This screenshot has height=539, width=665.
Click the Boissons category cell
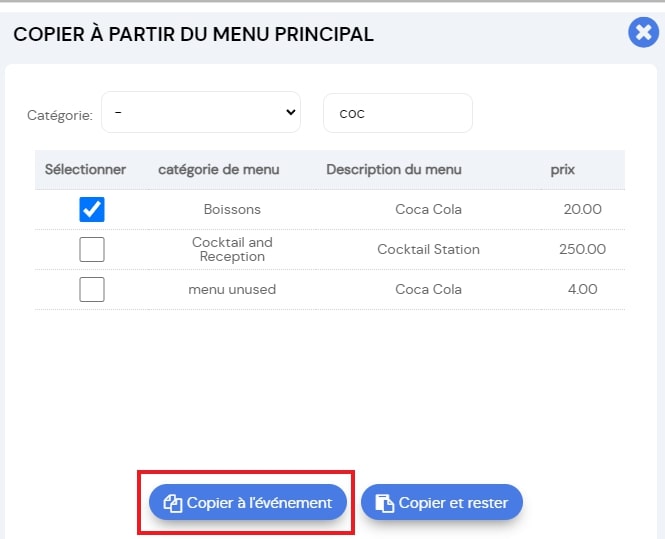232,209
